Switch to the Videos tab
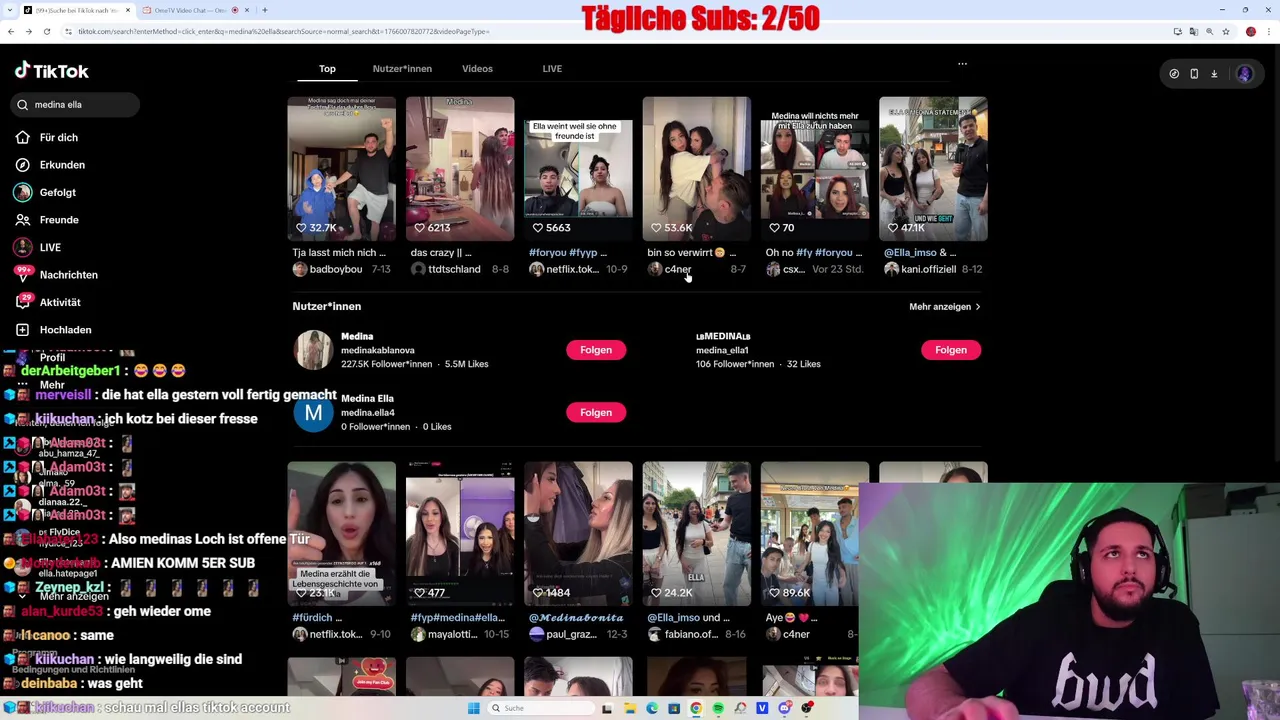This screenshot has height=720, width=1280. pyautogui.click(x=477, y=68)
